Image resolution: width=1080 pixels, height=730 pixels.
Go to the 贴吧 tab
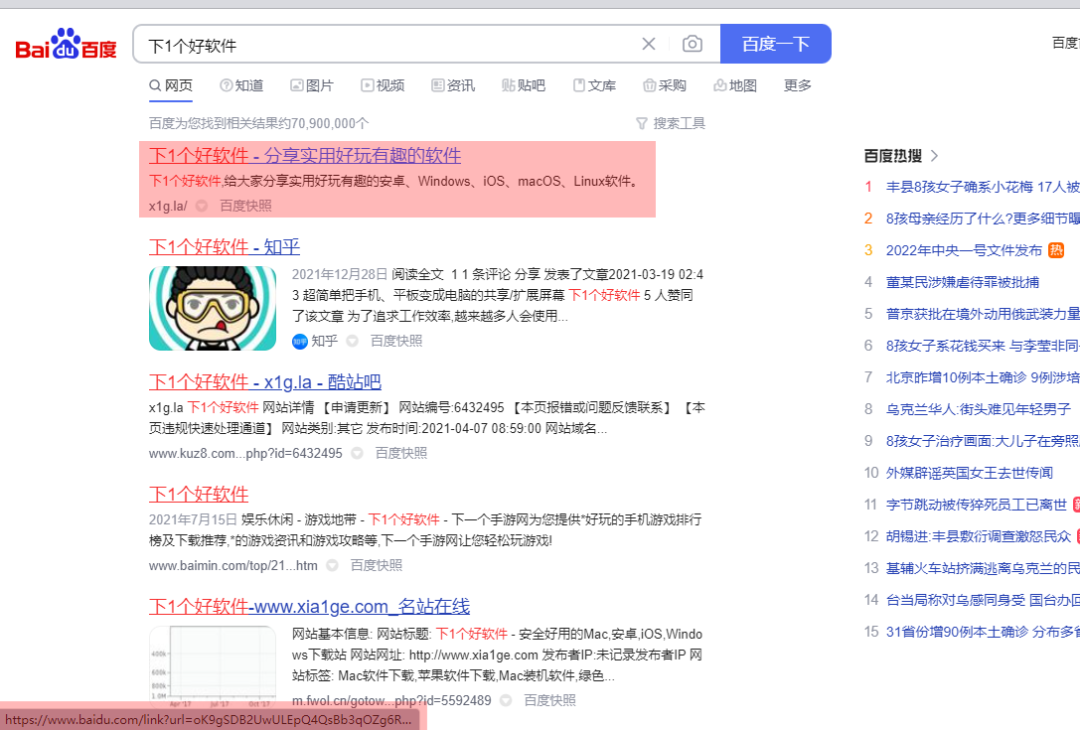(x=523, y=85)
